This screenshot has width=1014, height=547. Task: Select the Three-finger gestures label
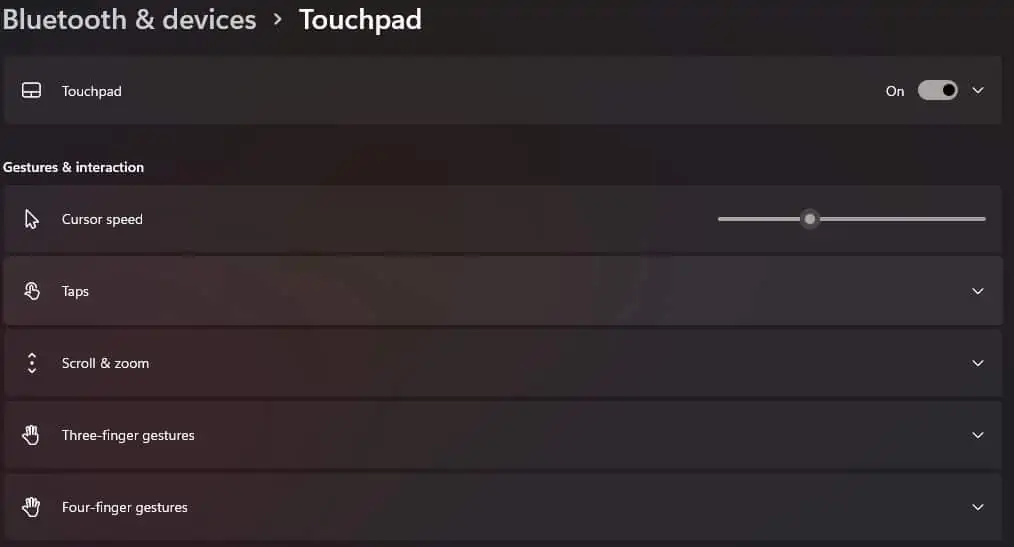pyautogui.click(x=128, y=435)
